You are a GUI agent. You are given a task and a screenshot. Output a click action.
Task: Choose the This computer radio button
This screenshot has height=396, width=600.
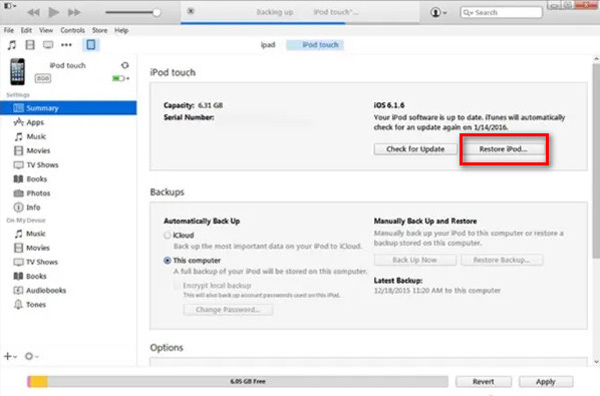coord(167,261)
